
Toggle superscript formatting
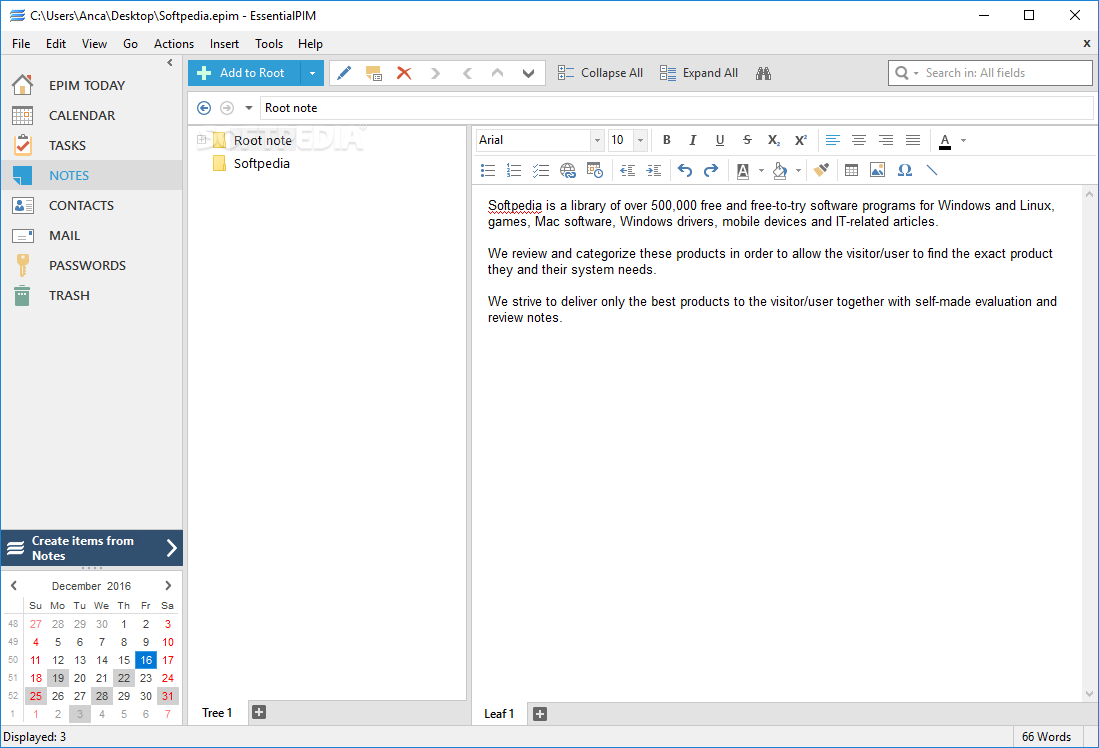pos(801,140)
